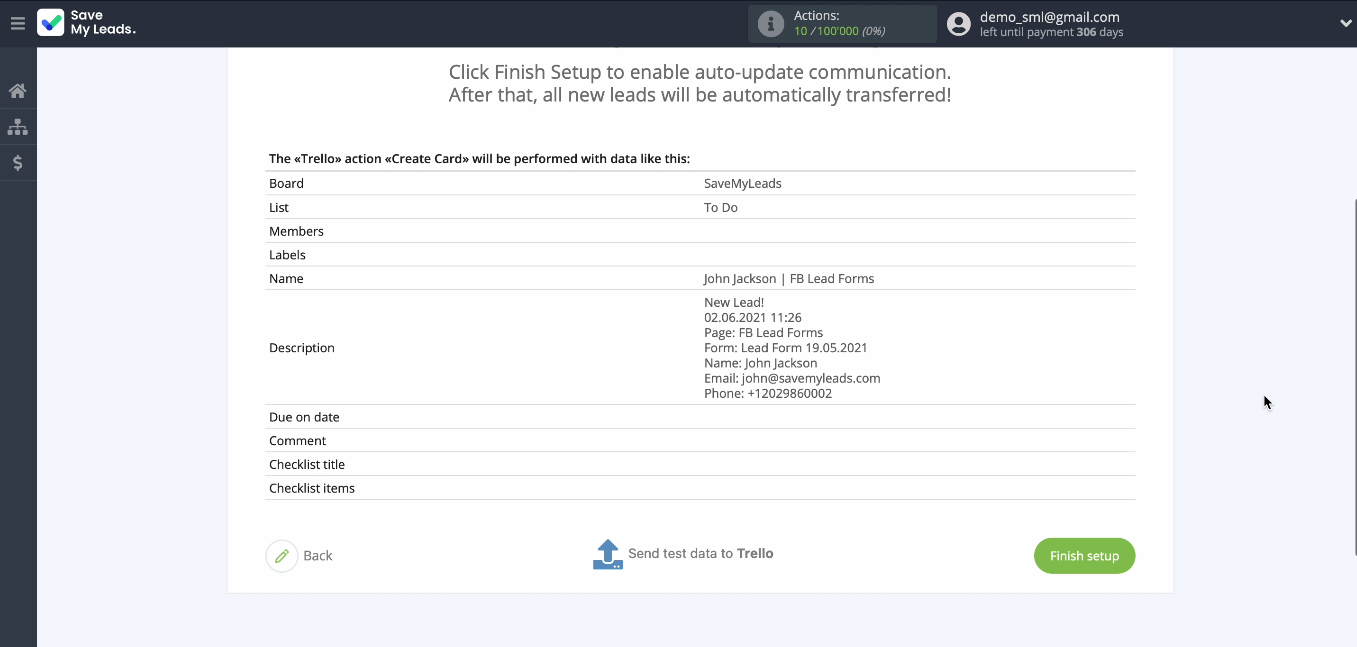The width and height of the screenshot is (1357, 647).
Task: Select the 'Checklist title' row label
Action: (x=307, y=465)
